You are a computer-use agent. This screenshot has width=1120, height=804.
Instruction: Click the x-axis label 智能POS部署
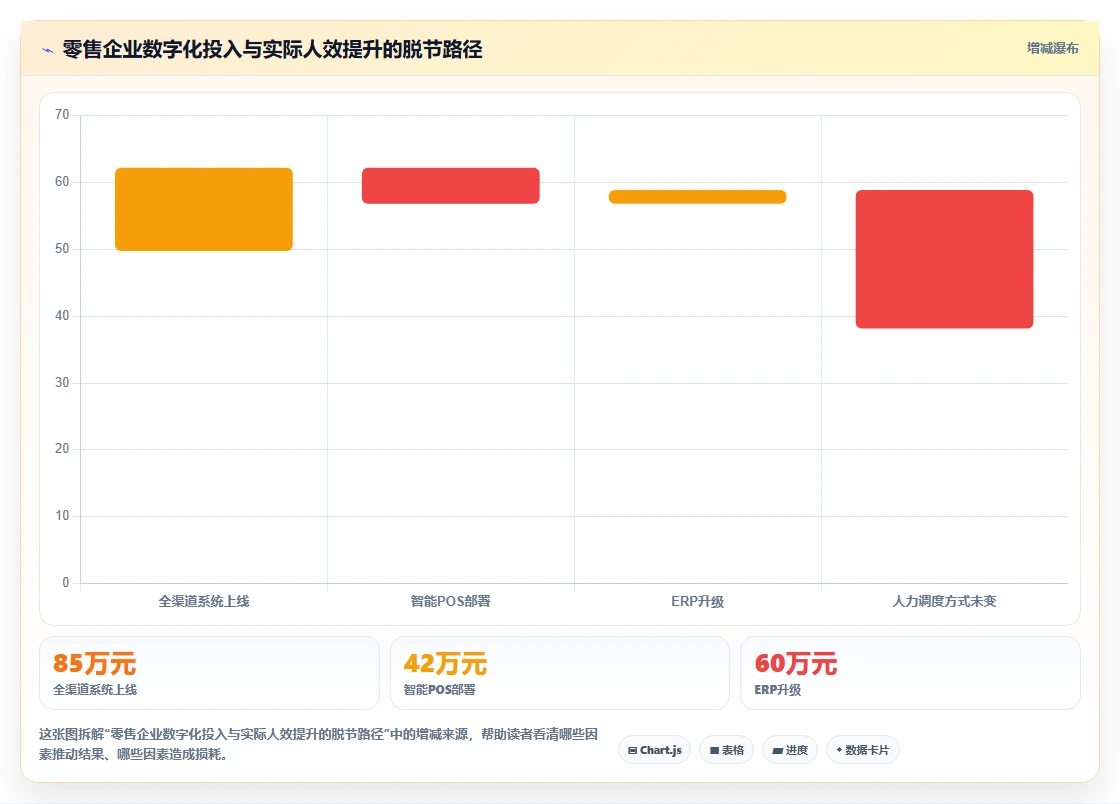[451, 601]
